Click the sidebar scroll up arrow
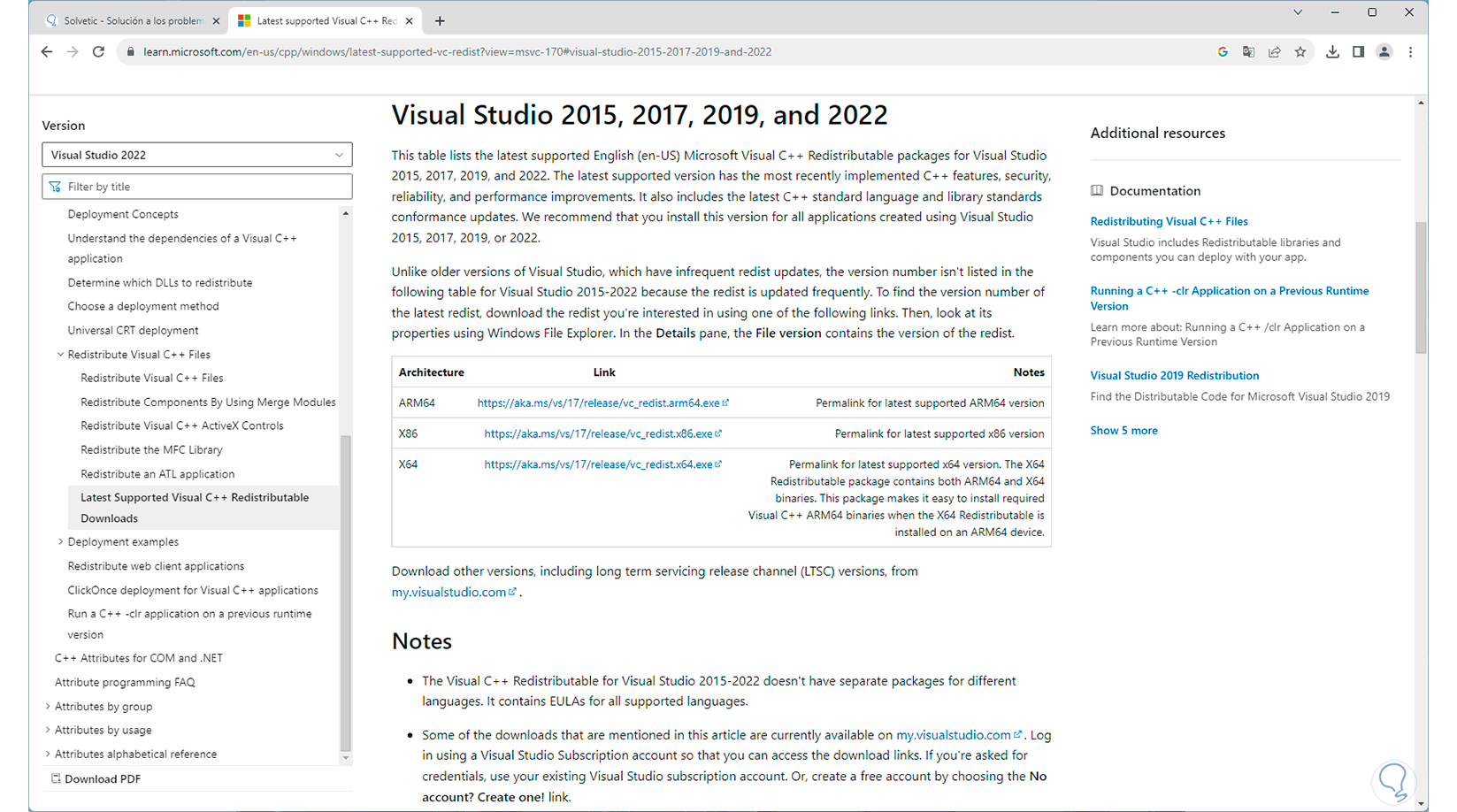This screenshot has width=1457, height=812. 346,213
